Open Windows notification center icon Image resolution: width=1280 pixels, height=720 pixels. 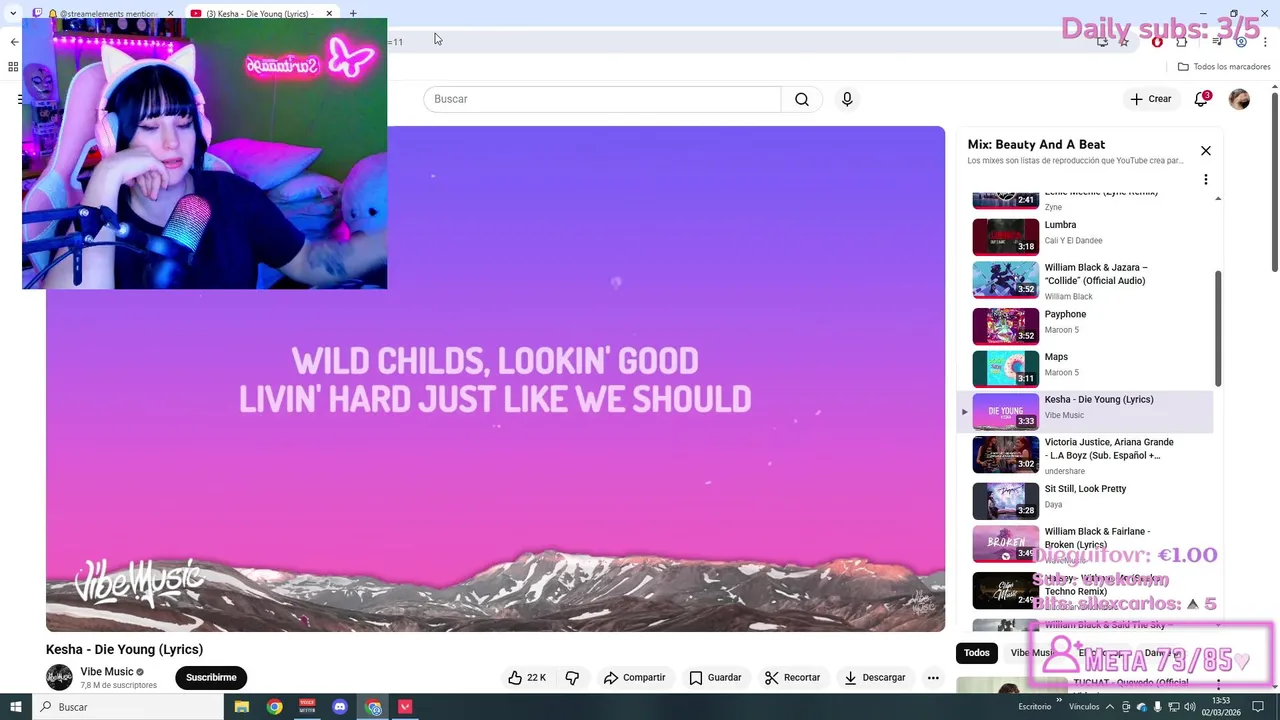click(x=1258, y=707)
